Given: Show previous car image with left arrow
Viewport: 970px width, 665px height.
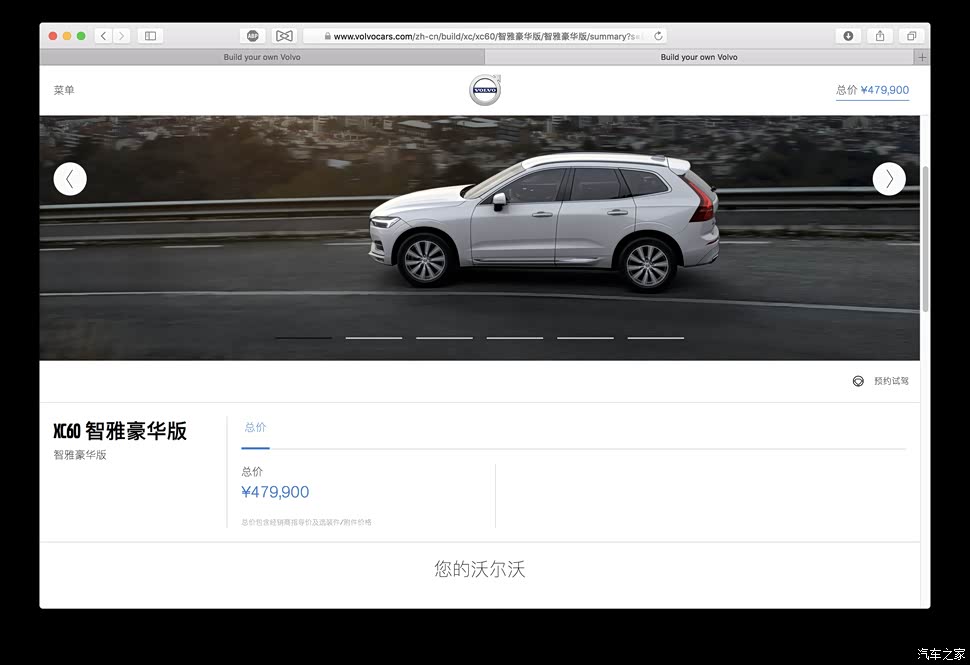Looking at the screenshot, I should click(x=70, y=179).
